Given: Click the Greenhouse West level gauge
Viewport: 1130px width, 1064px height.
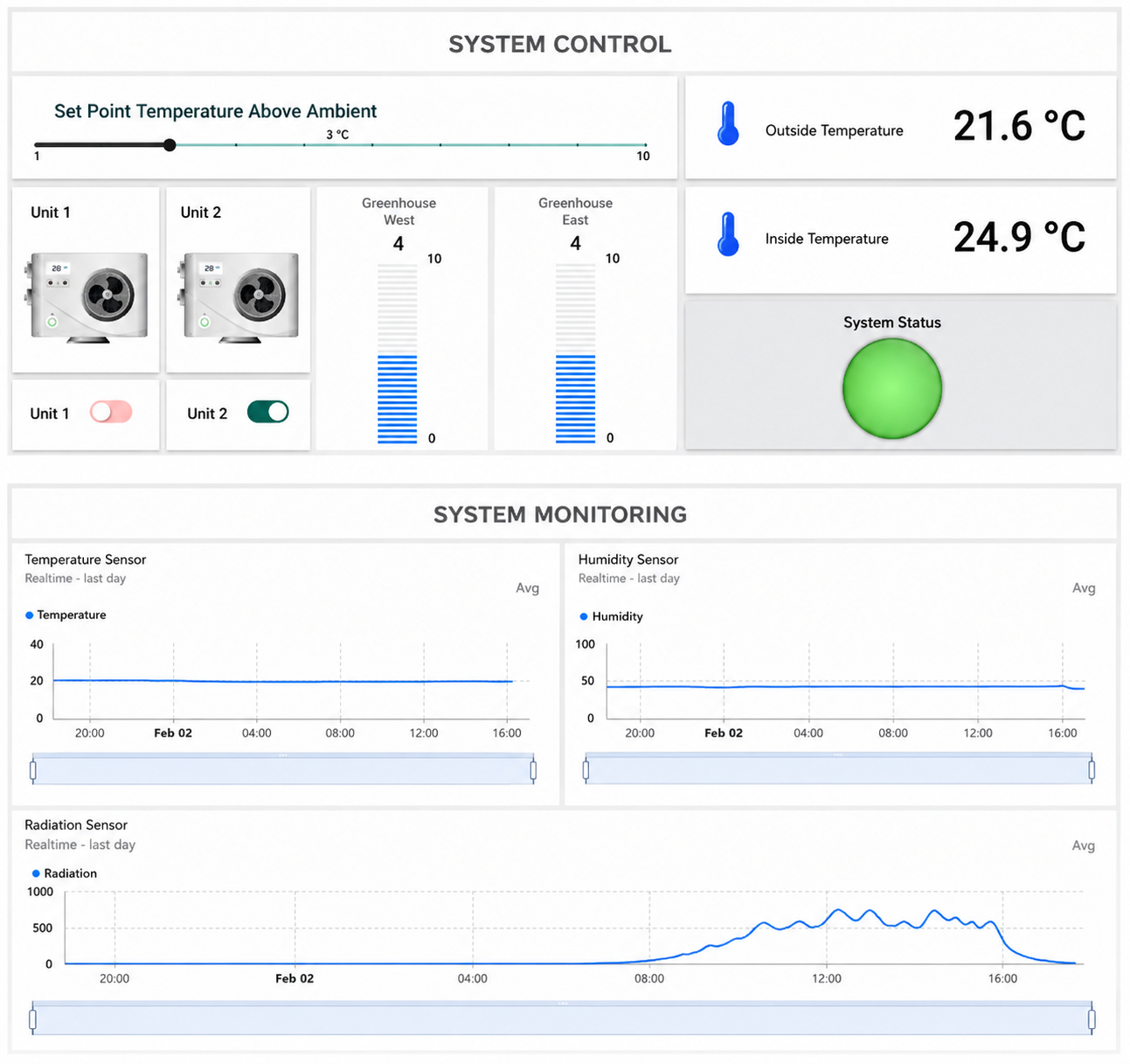Looking at the screenshot, I should 397,353.
